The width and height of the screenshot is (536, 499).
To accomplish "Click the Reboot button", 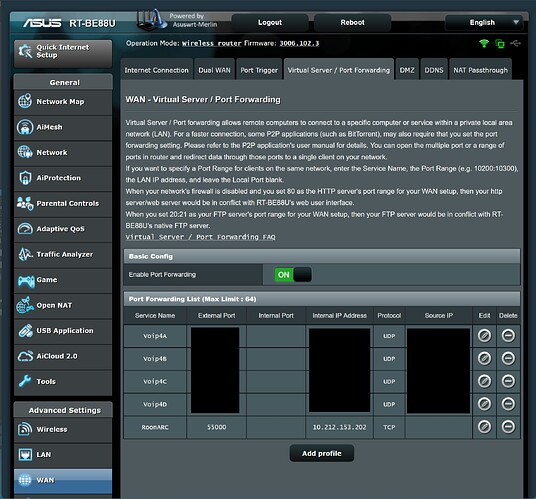I will click(352, 23).
